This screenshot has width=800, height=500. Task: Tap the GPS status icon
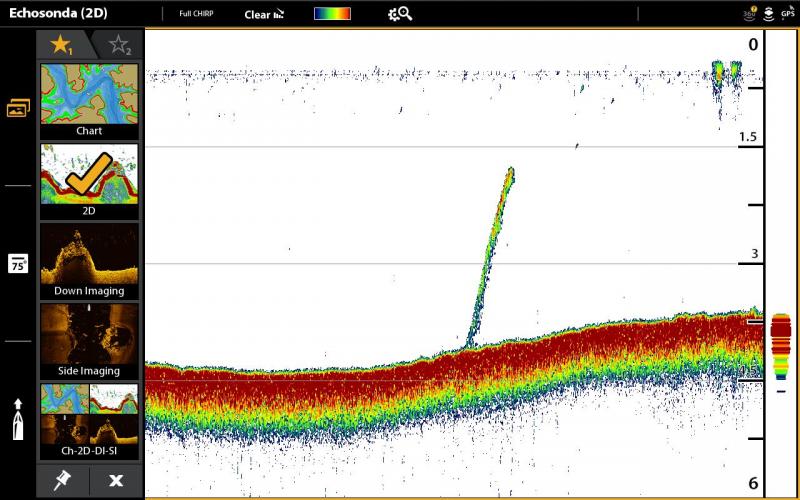coord(788,14)
